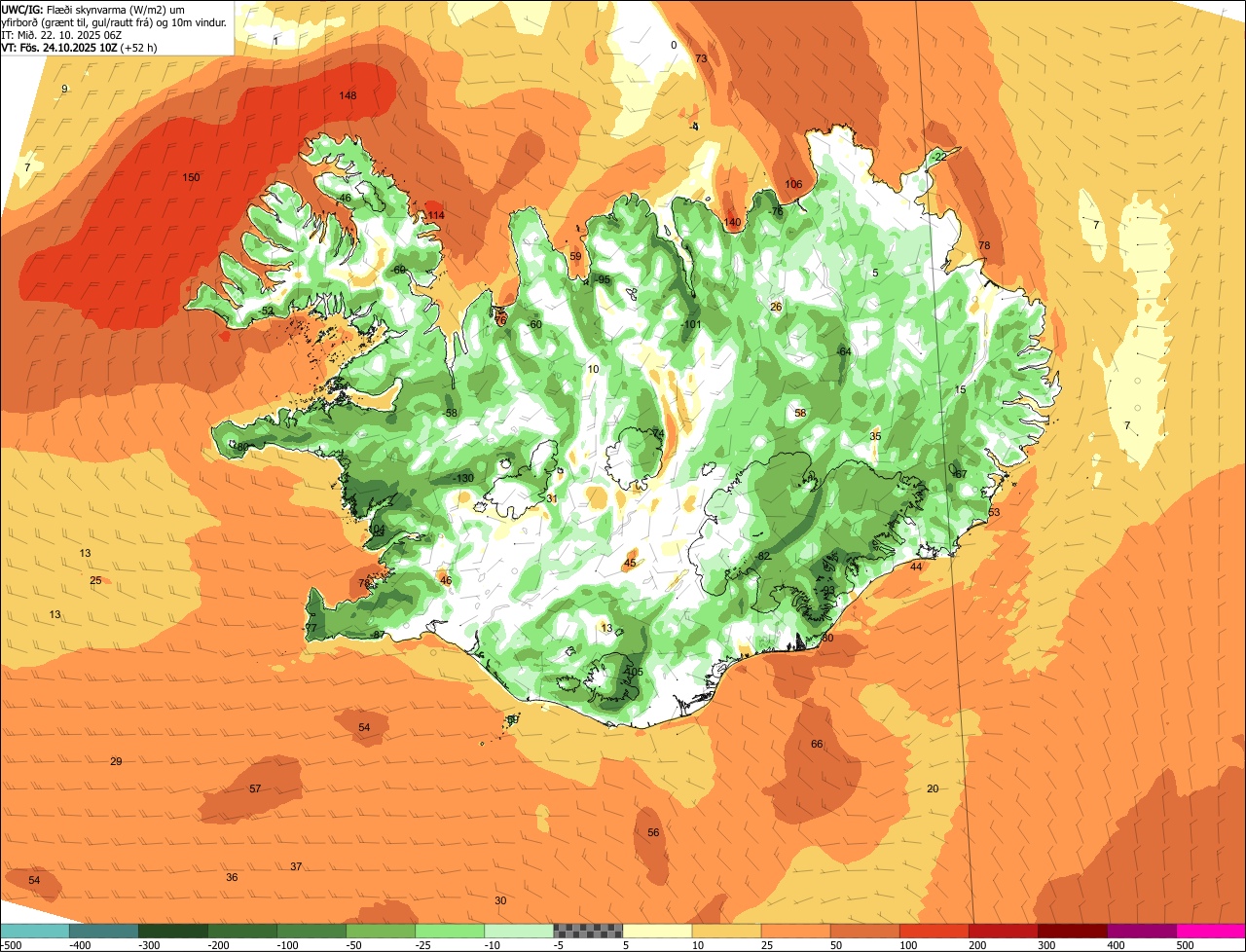Click the flux value 45 in central highlands
The width and height of the screenshot is (1246, 952).
click(x=630, y=563)
